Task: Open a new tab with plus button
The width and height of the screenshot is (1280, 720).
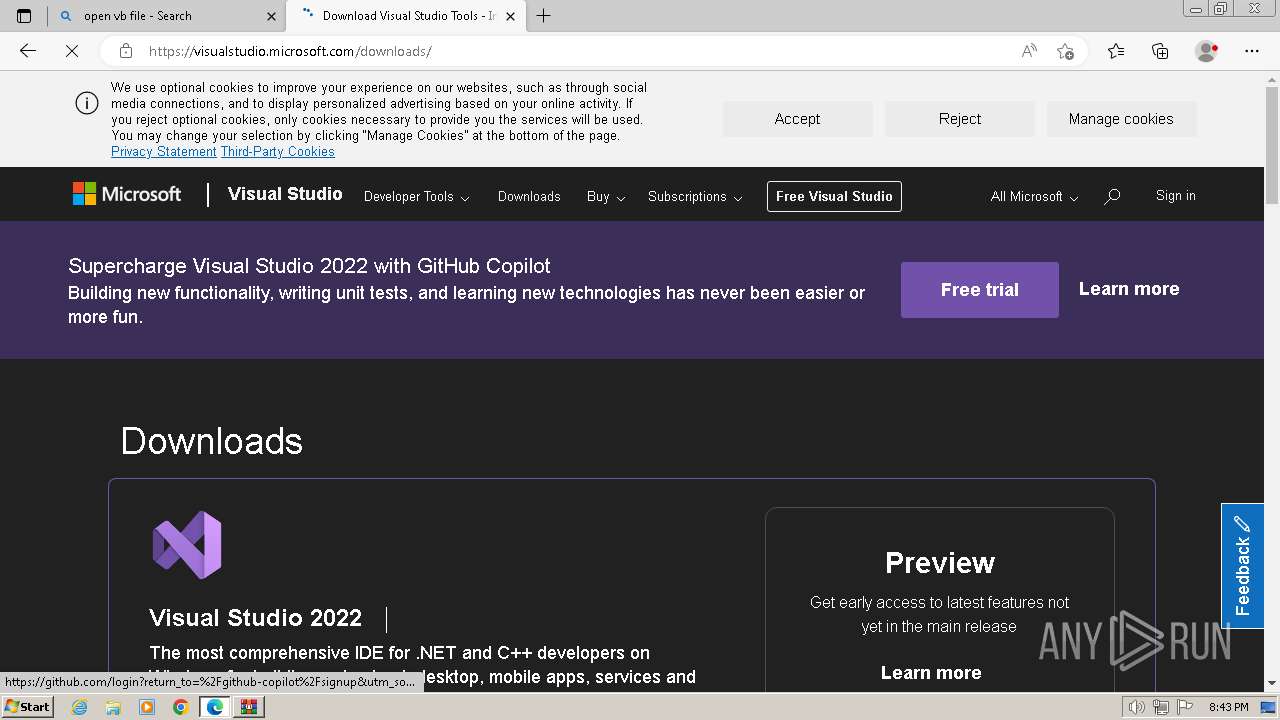Action: point(544,16)
